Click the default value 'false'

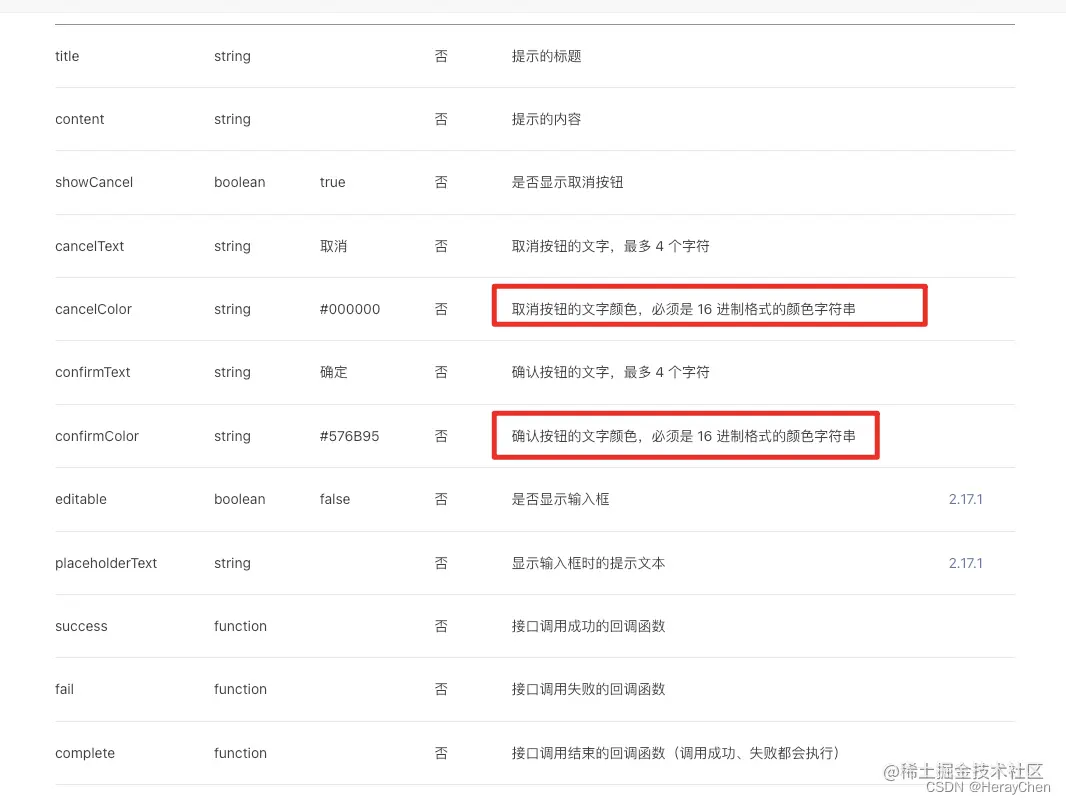coord(334,500)
